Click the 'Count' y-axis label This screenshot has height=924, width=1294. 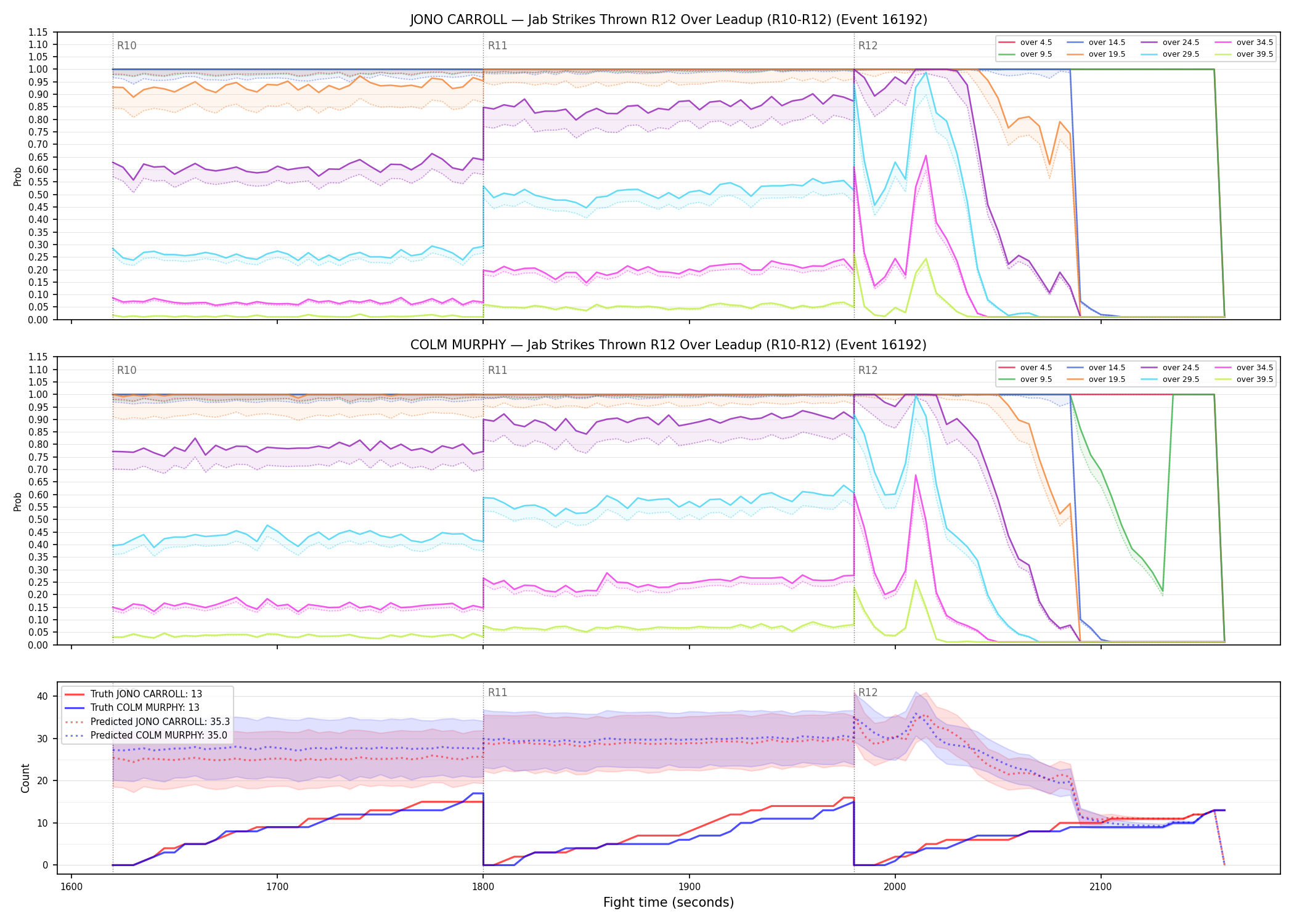(25, 778)
